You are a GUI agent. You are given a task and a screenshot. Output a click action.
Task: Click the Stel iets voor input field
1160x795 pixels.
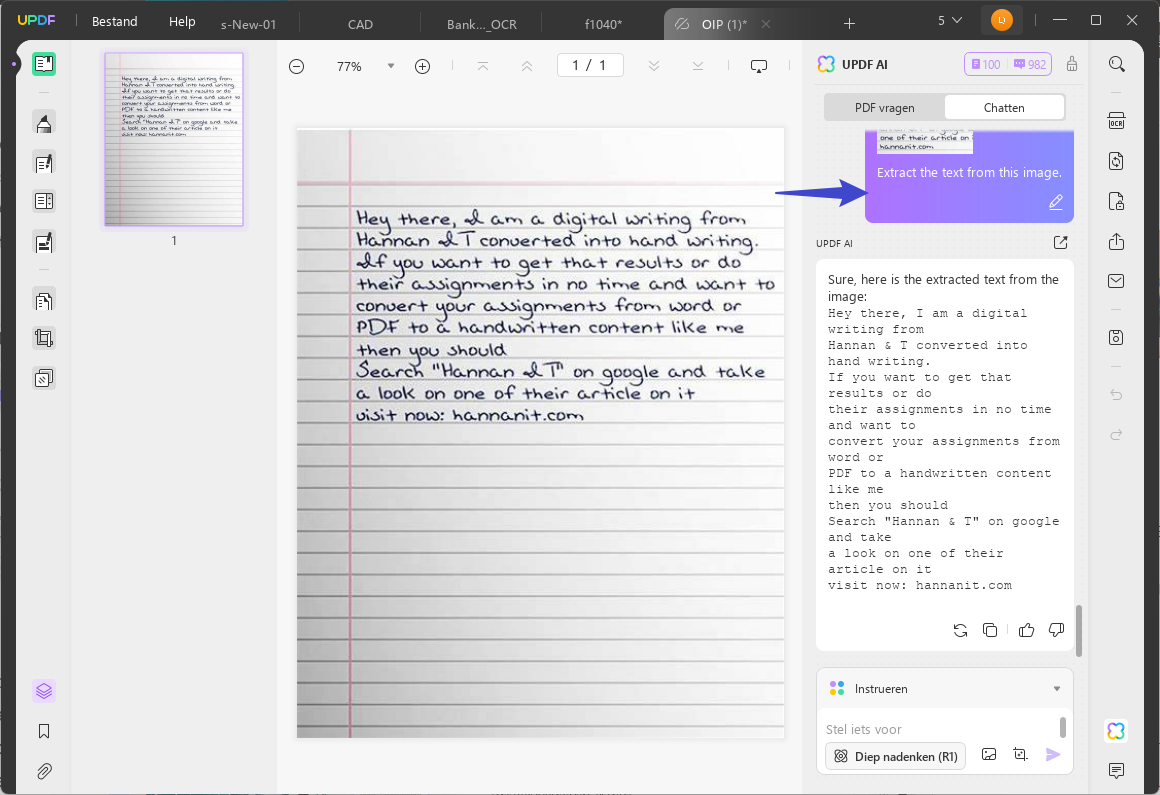coord(940,729)
